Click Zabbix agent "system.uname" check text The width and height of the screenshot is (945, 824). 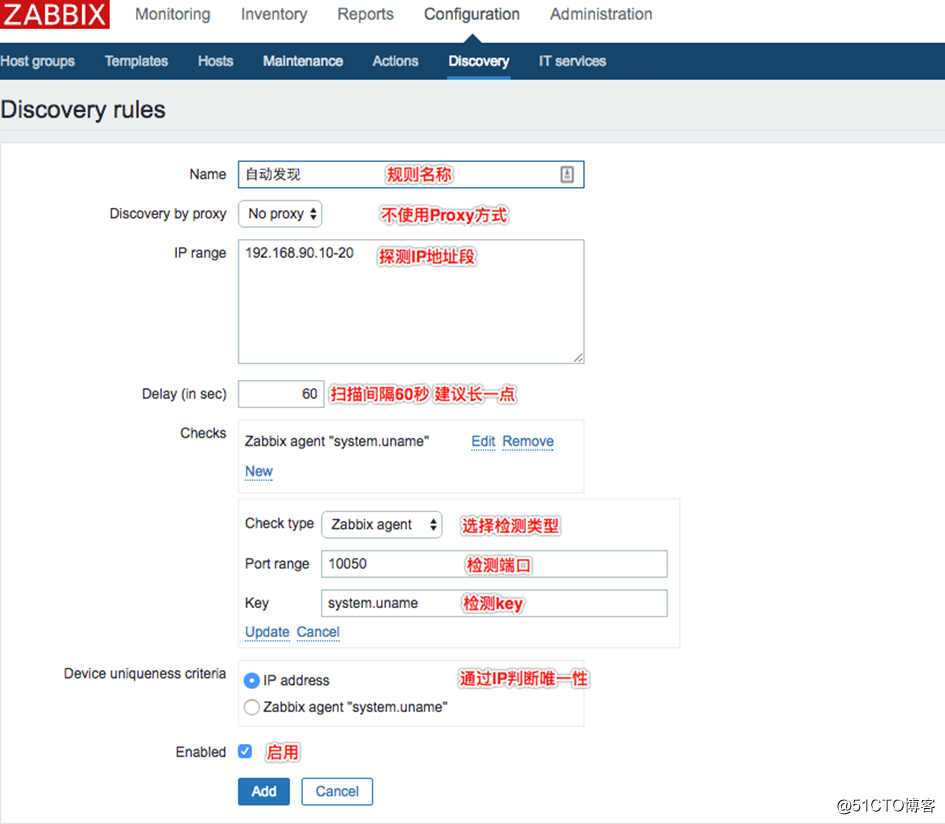point(337,441)
